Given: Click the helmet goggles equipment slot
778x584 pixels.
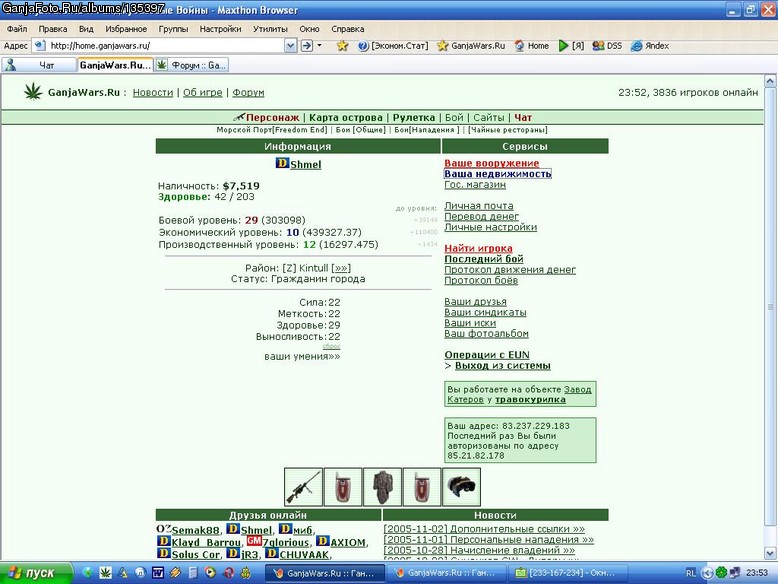Looking at the screenshot, I should (x=461, y=487).
